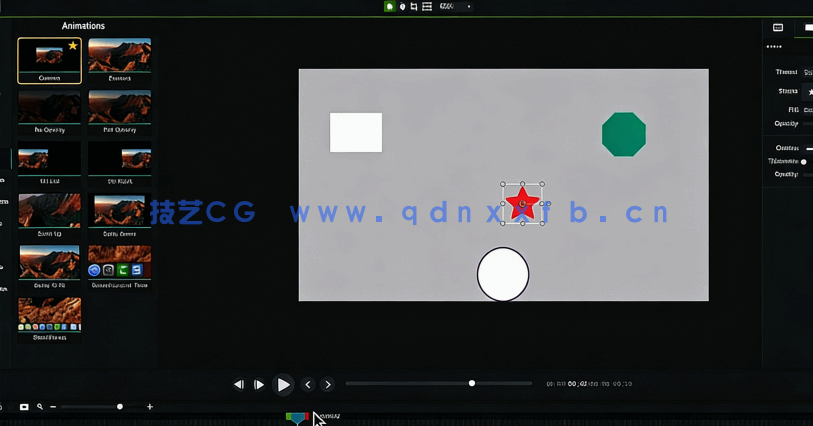Open the second properties tab with white rectangle
Image resolution: width=813 pixels, height=426 pixels.
(x=808, y=27)
